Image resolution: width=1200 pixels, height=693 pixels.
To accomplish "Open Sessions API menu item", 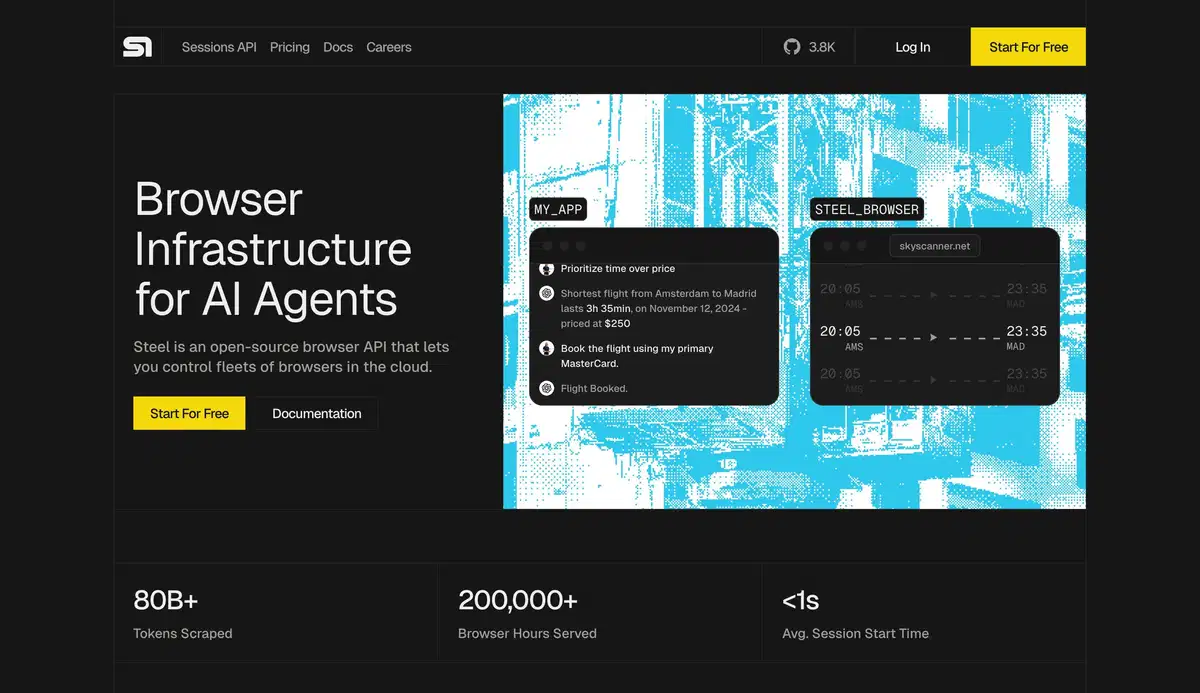I will [x=219, y=47].
